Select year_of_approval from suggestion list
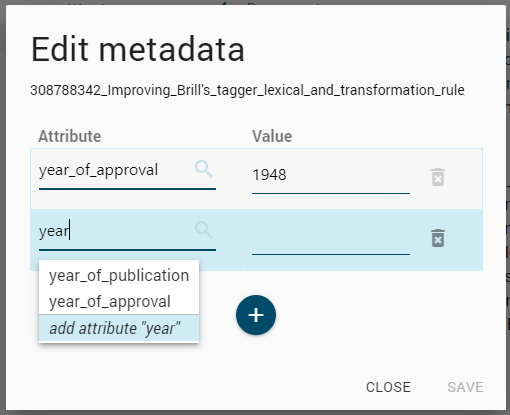Screen dimensions: 510x415 click(119, 302)
